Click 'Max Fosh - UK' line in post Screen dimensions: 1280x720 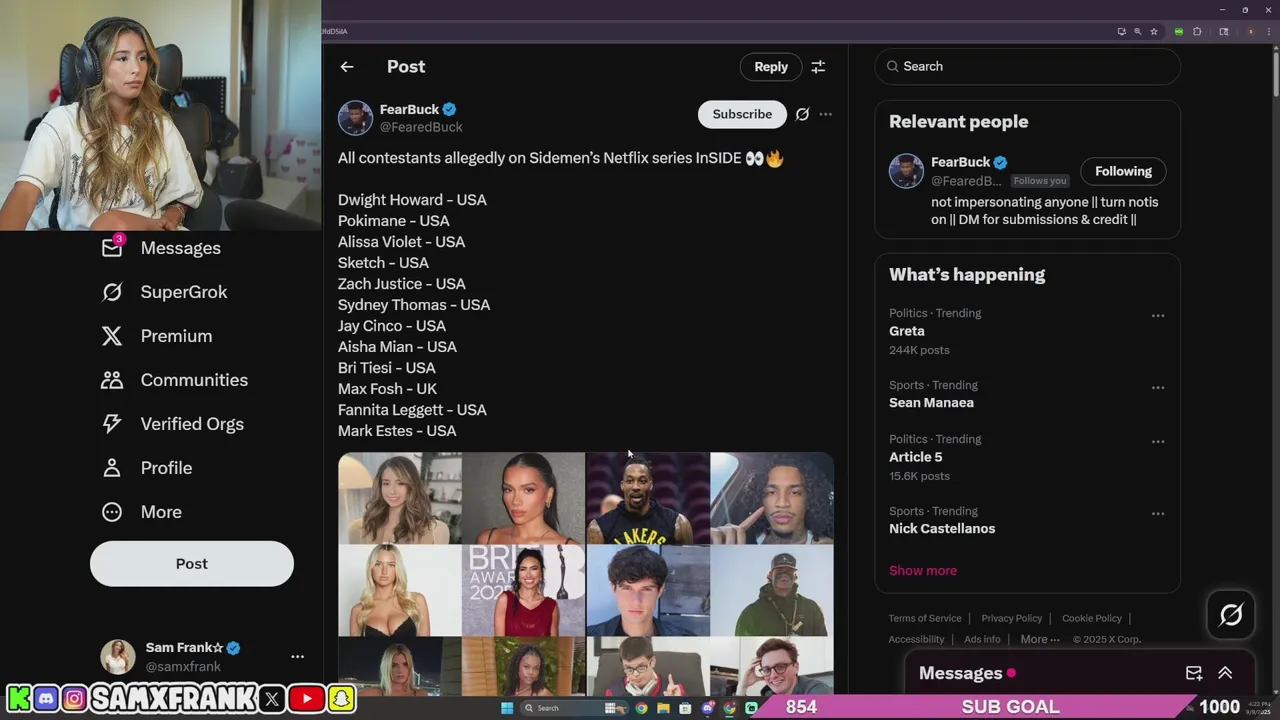(x=387, y=389)
